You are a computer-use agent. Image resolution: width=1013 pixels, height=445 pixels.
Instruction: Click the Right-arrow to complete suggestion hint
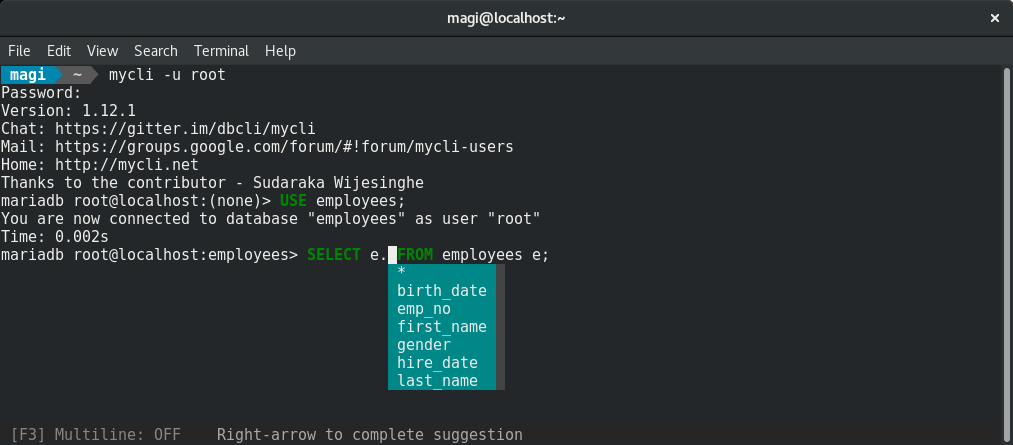370,435
